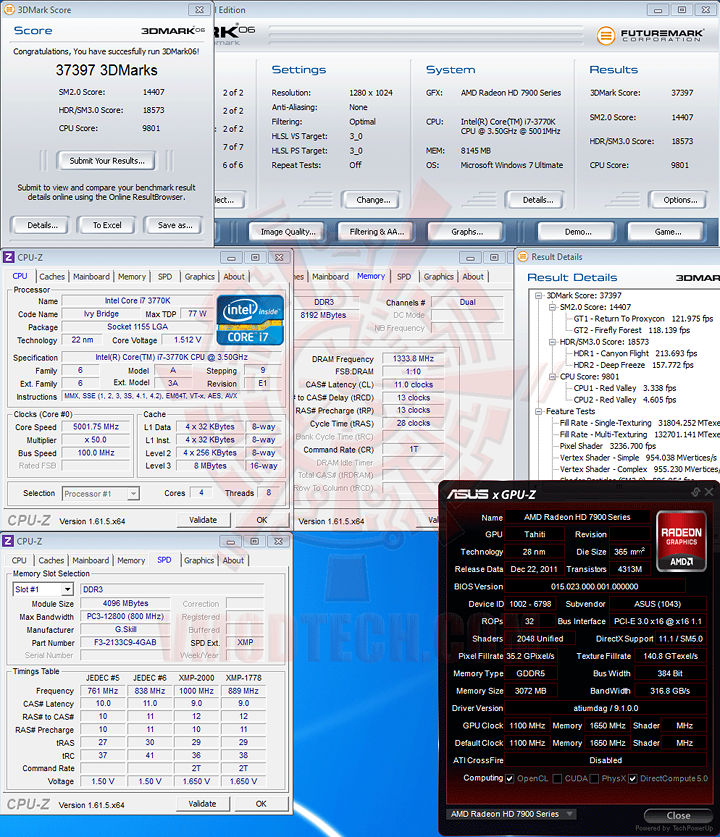This screenshot has height=837, width=720.
Task: Restore button of CPU-Z SPD window
Action: (255, 542)
